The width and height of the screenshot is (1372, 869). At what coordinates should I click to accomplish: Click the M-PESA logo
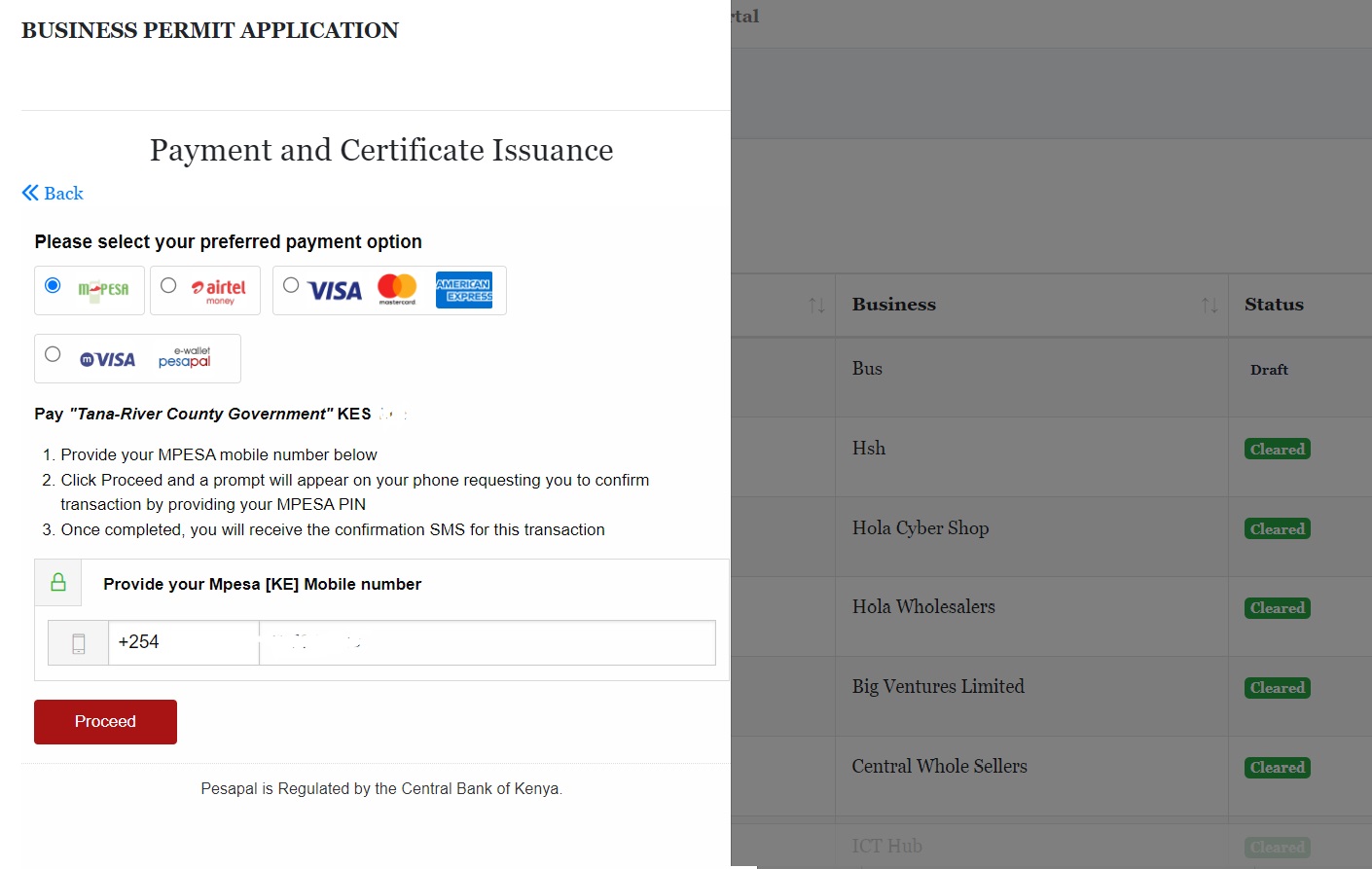(x=103, y=290)
